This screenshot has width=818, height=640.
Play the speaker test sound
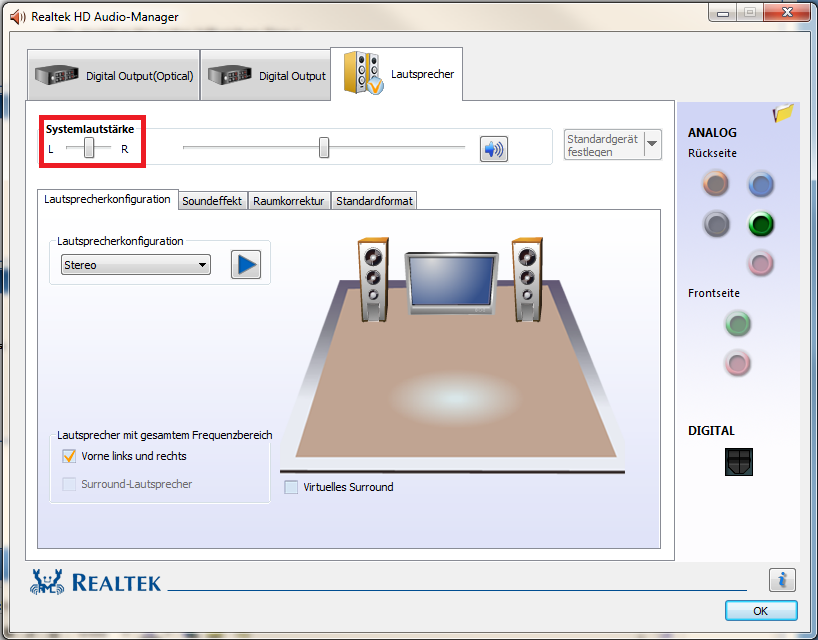pos(246,264)
